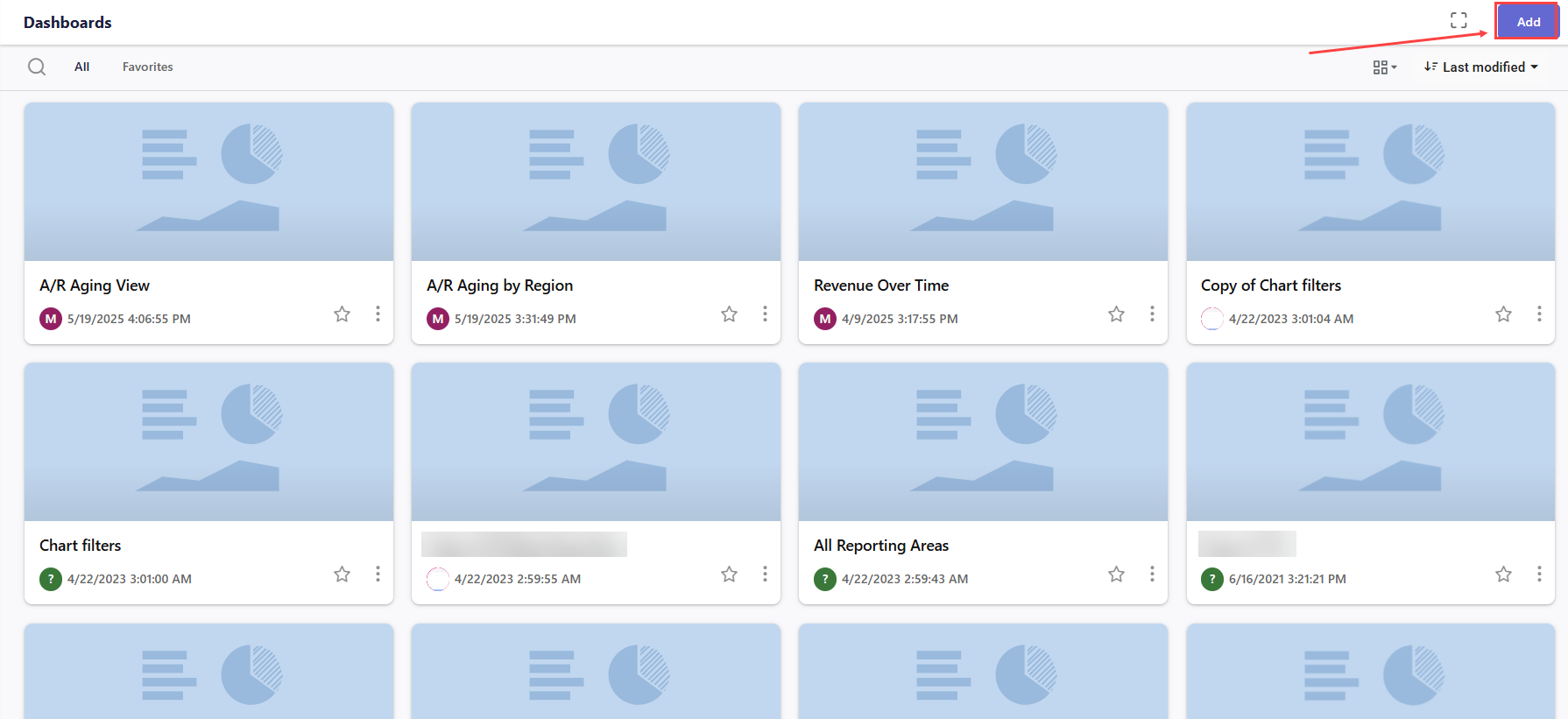
Task: Favorite the Copy of Chart filters dashboard
Action: point(1503,314)
